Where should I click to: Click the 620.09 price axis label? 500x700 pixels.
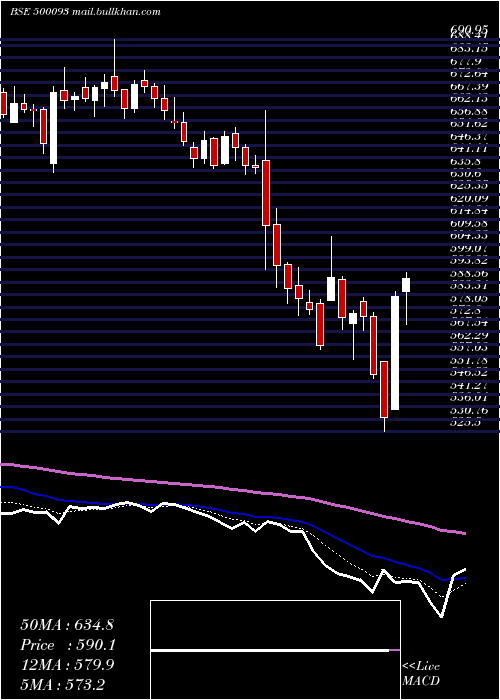tap(468, 198)
